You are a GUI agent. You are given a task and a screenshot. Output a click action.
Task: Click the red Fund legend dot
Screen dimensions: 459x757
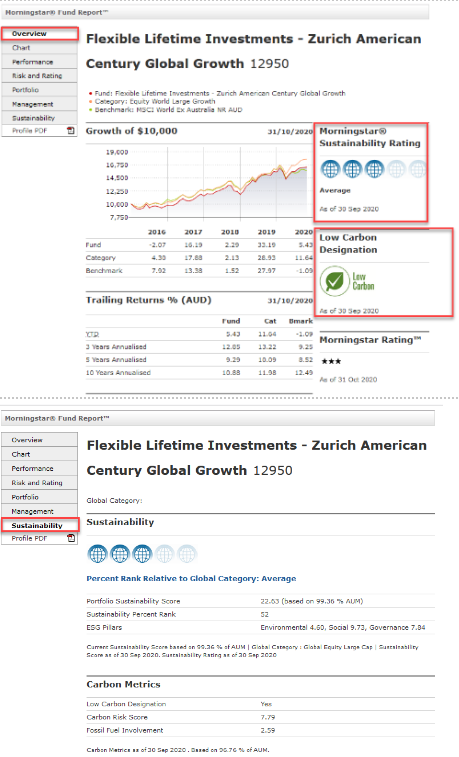90,94
